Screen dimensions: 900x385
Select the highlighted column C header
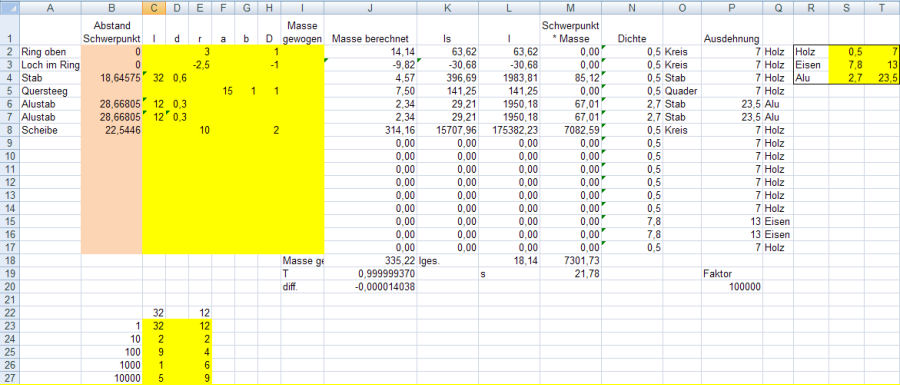coord(154,7)
